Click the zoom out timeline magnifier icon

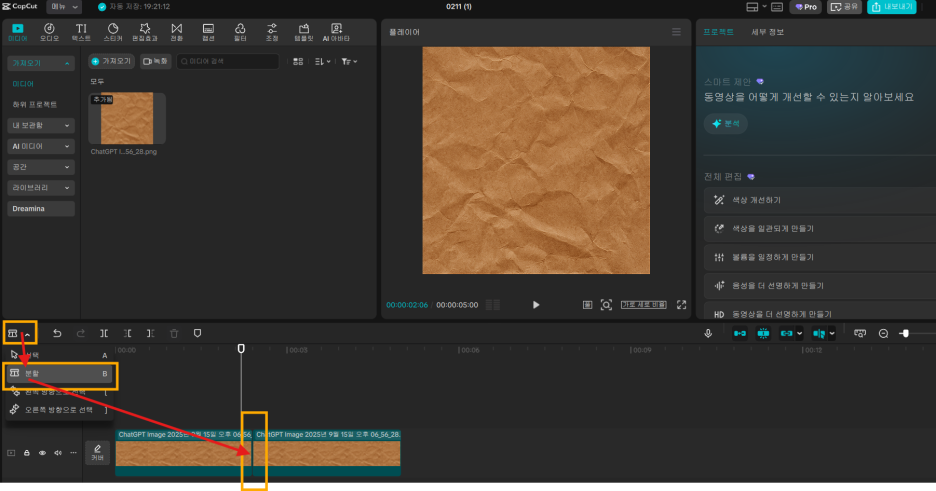click(x=883, y=333)
